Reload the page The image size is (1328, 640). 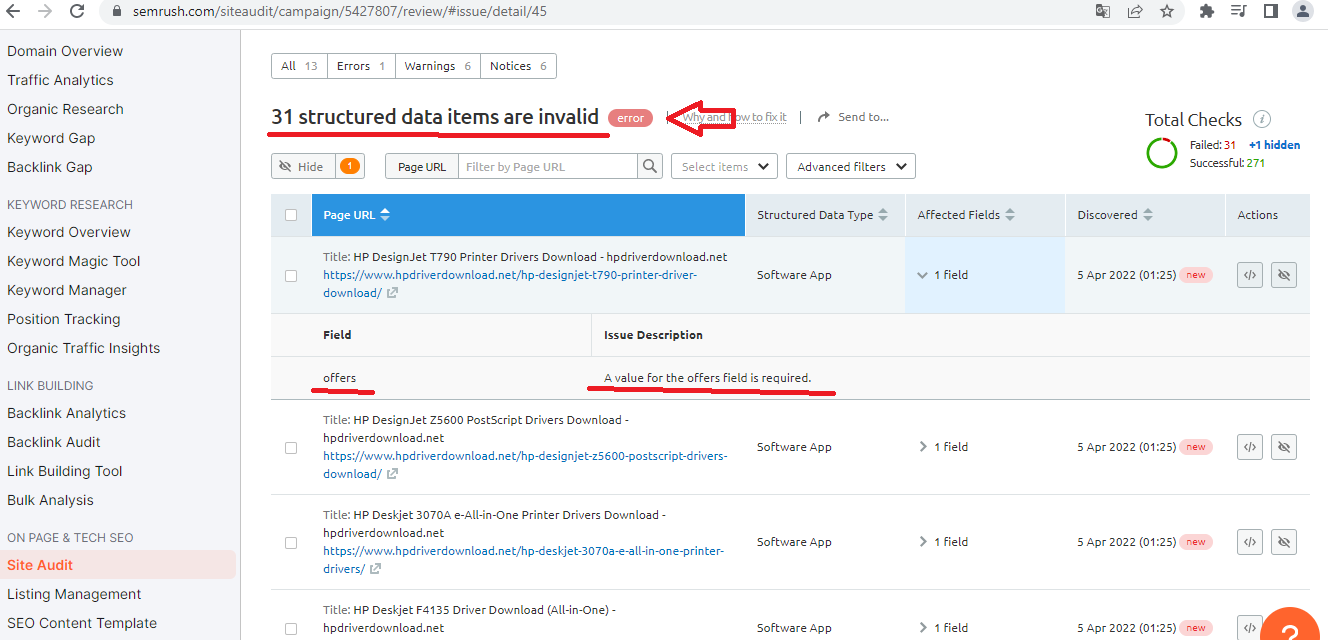(77, 12)
